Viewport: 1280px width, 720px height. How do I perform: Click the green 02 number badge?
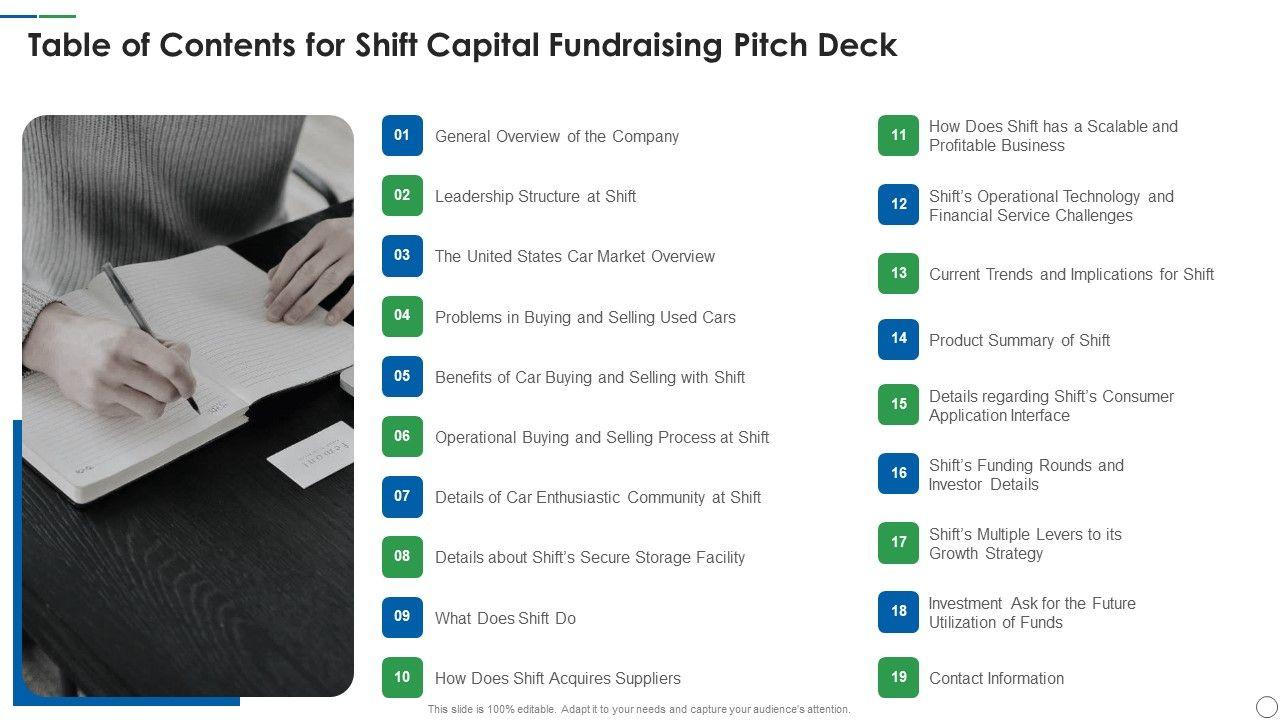pos(402,196)
